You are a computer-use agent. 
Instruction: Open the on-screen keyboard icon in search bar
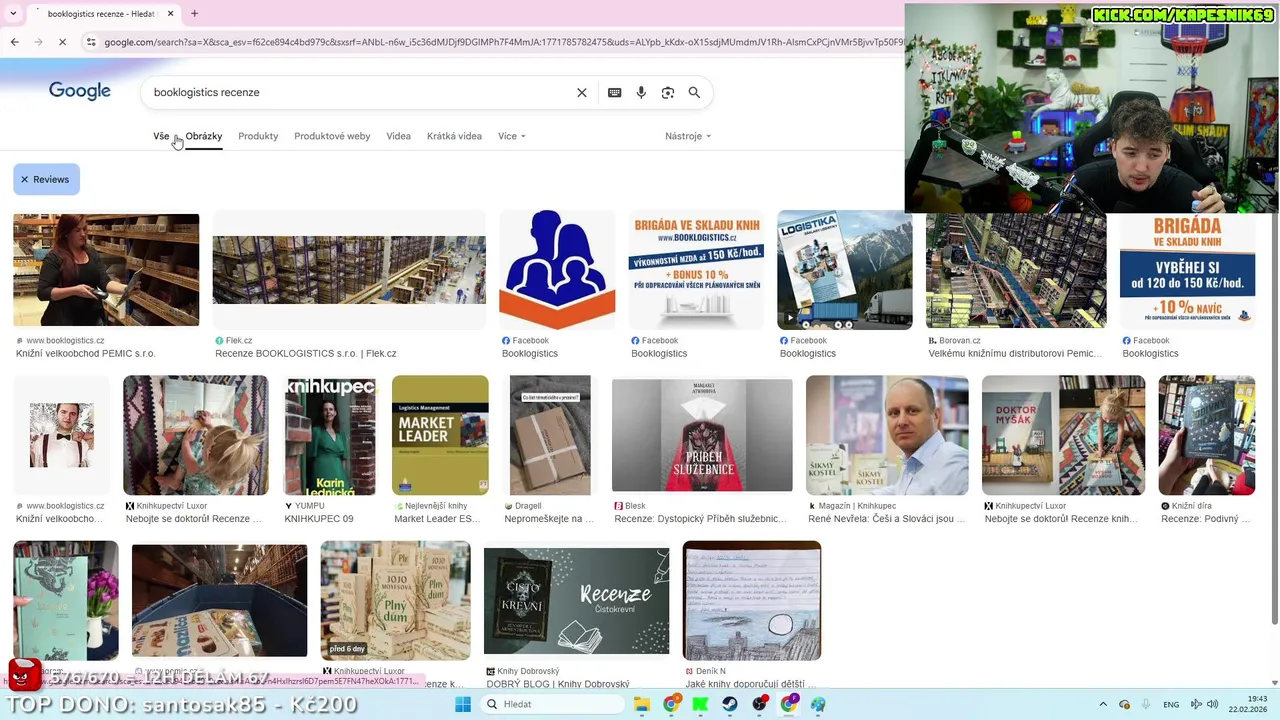pos(615,93)
